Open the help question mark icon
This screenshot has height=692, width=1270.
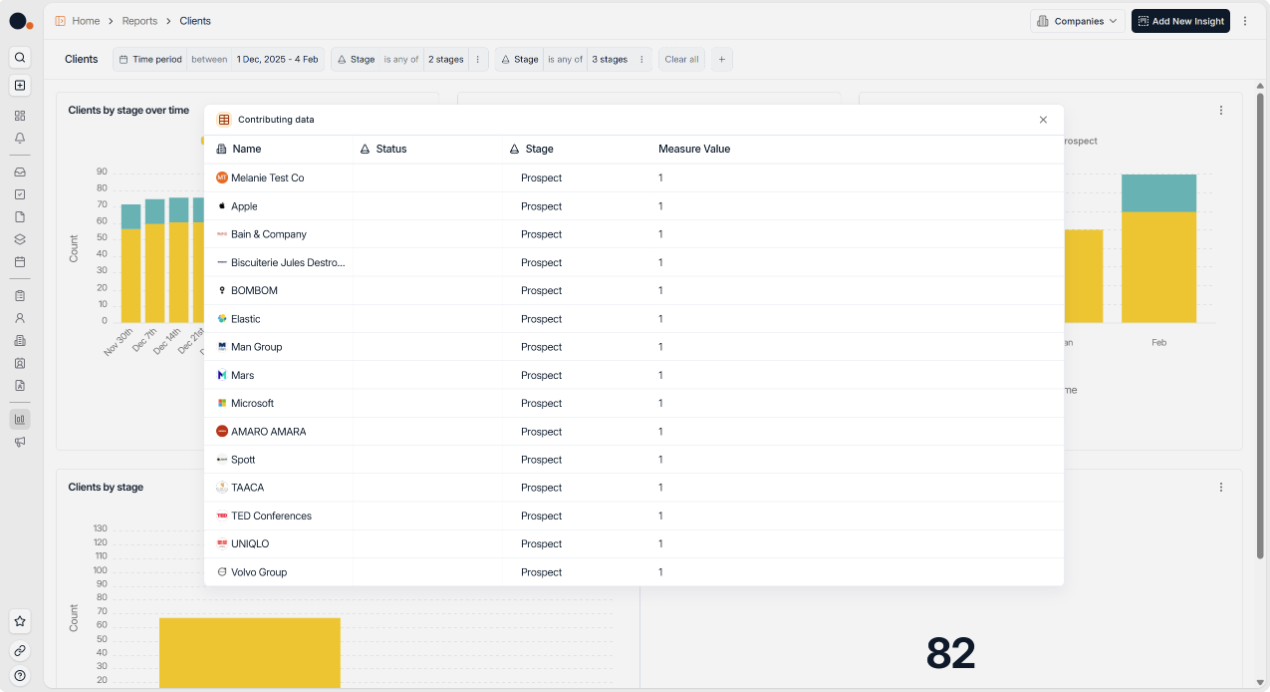click(20, 675)
